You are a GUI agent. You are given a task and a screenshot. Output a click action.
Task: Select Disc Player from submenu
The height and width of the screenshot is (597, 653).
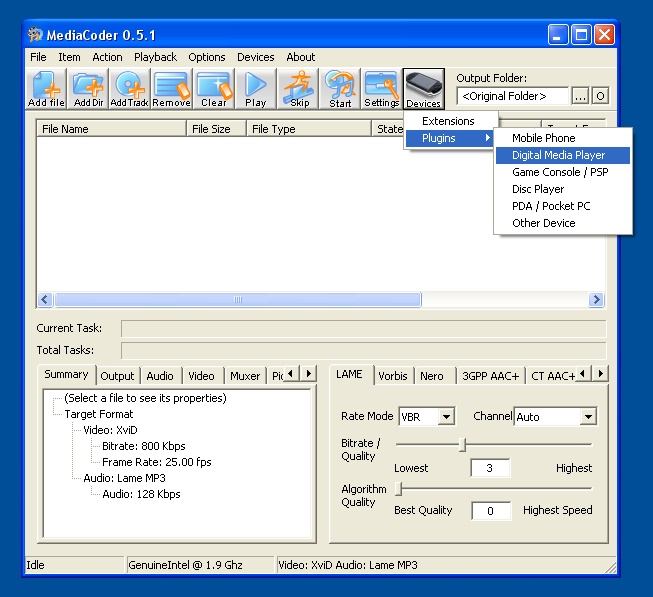click(x=563, y=189)
